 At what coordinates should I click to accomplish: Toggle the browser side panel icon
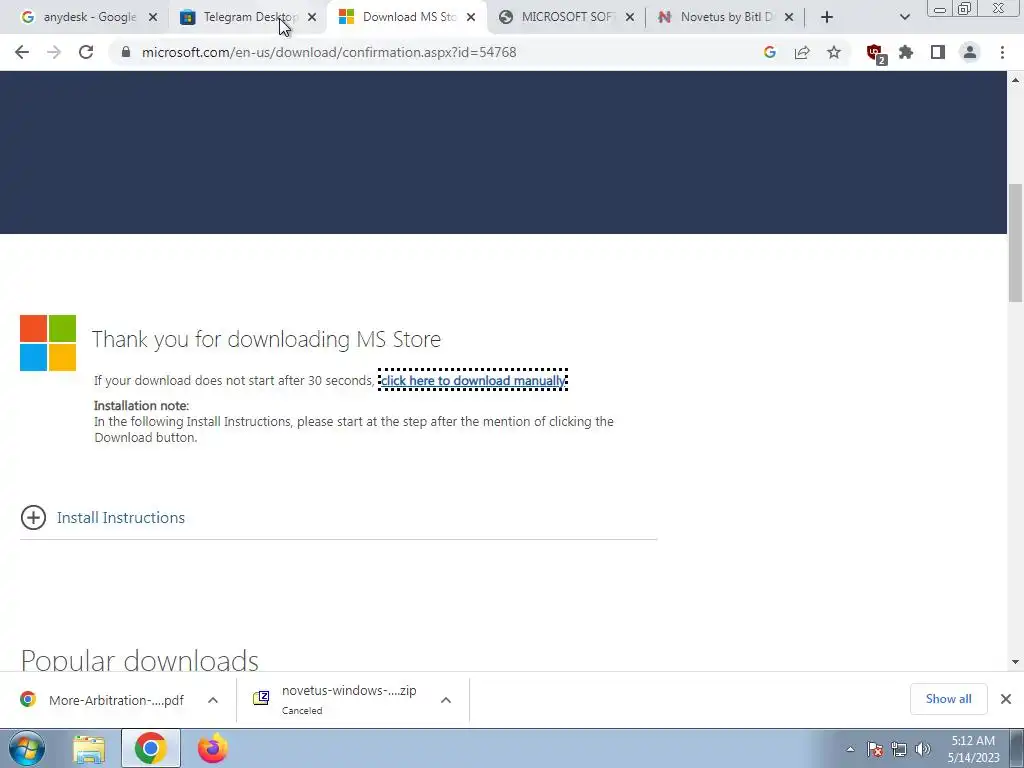point(938,52)
